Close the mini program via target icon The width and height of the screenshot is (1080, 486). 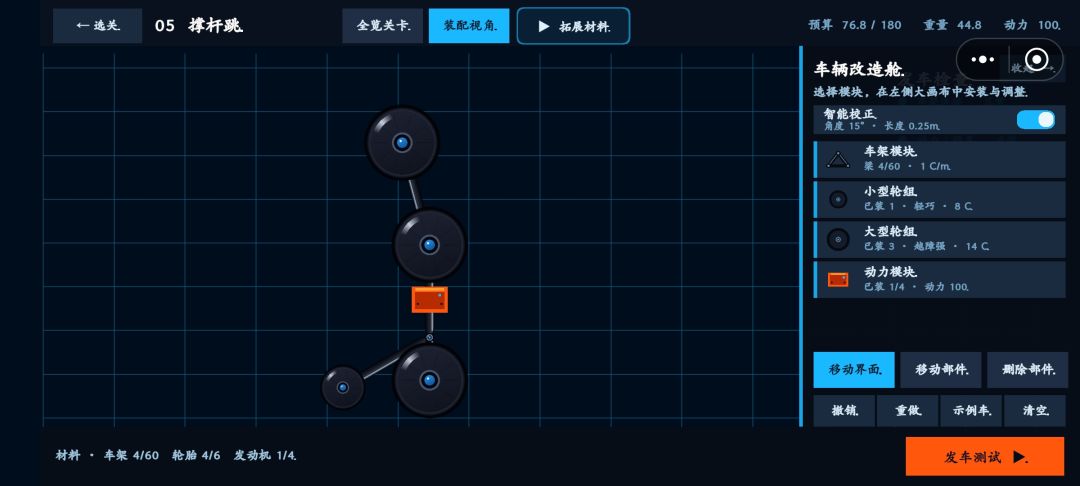pos(1037,60)
